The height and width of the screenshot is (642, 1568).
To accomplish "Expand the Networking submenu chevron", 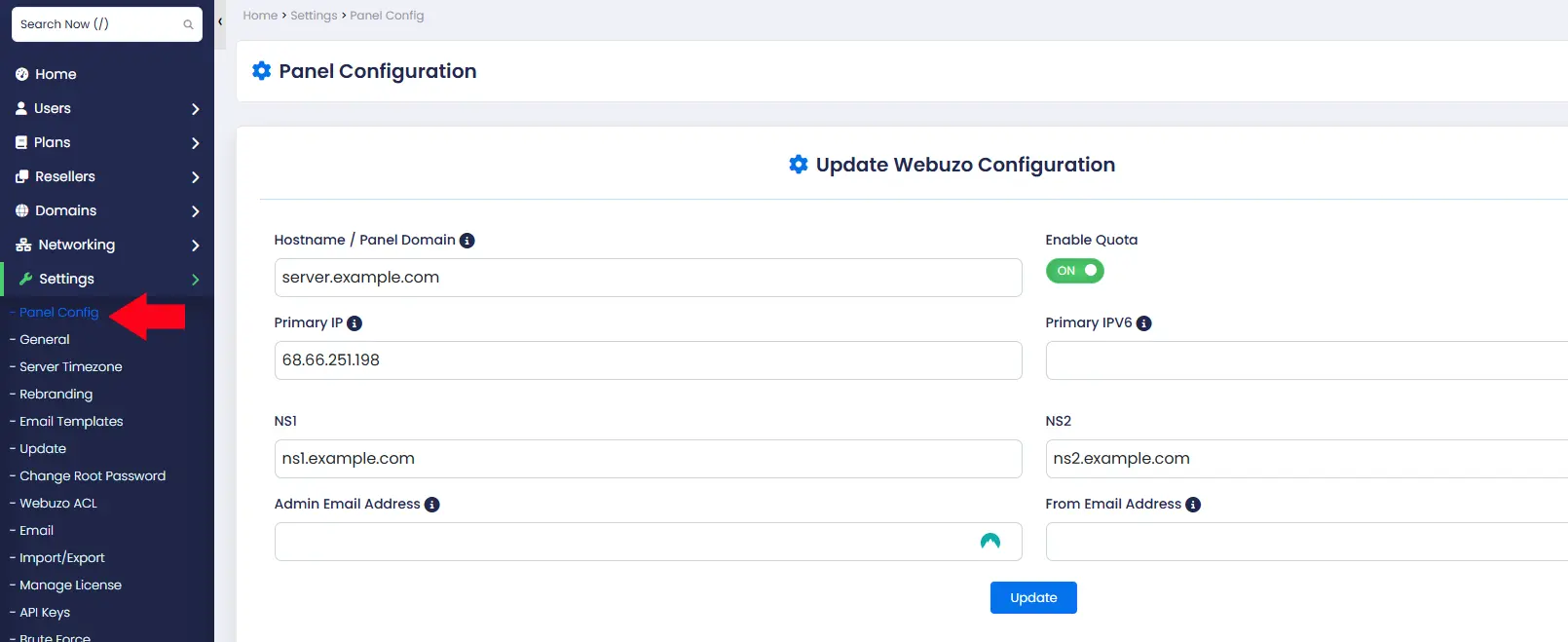I will point(195,245).
